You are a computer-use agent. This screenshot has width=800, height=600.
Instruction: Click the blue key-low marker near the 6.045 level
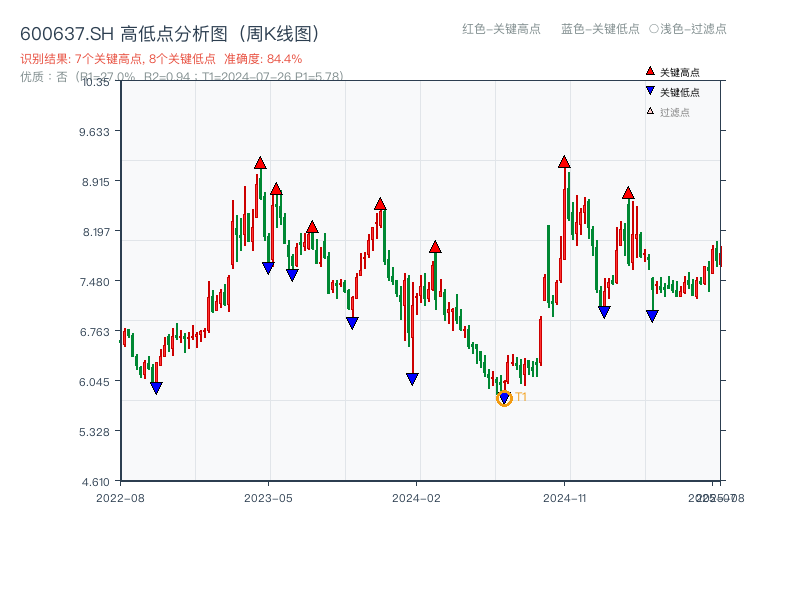[x=412, y=377]
